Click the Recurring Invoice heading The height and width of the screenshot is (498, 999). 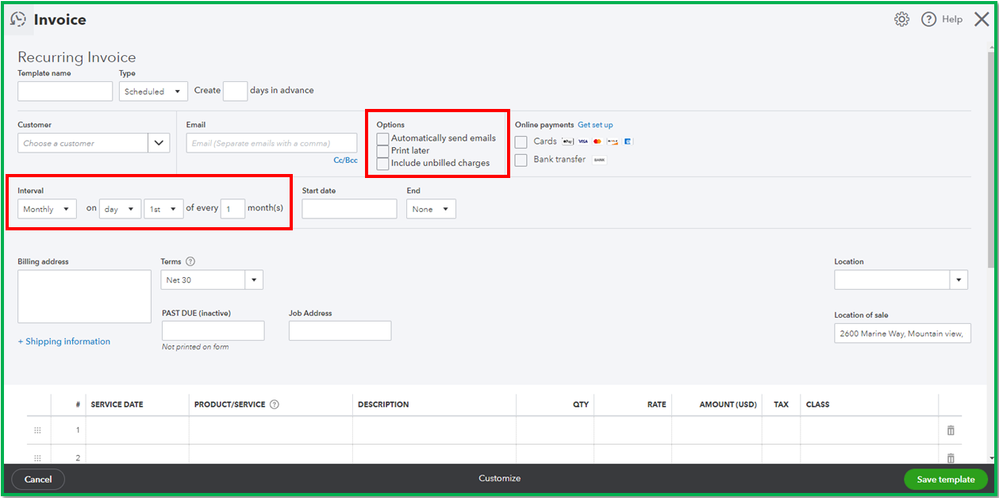tap(76, 57)
